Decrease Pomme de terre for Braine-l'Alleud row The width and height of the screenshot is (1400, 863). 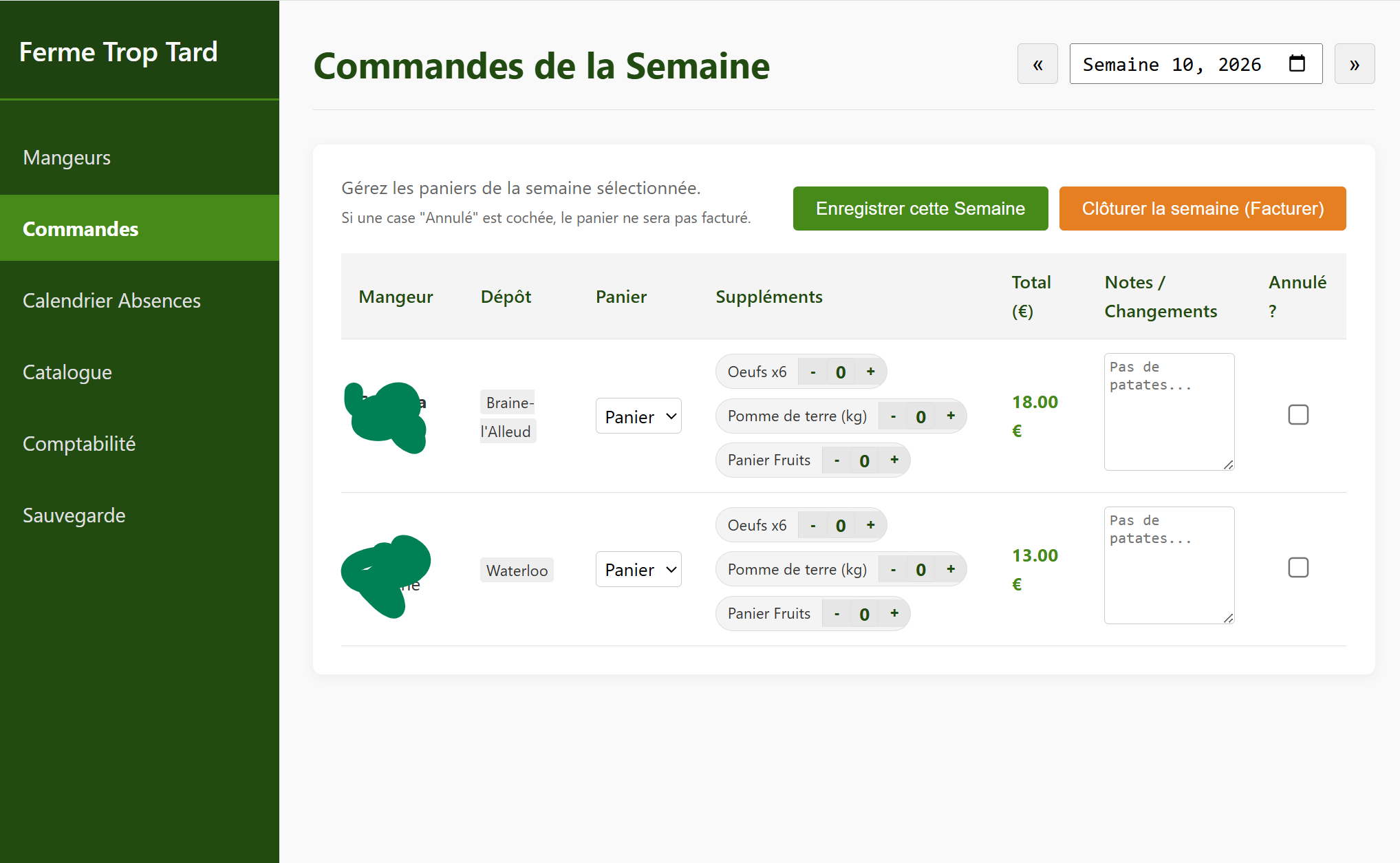pos(893,416)
